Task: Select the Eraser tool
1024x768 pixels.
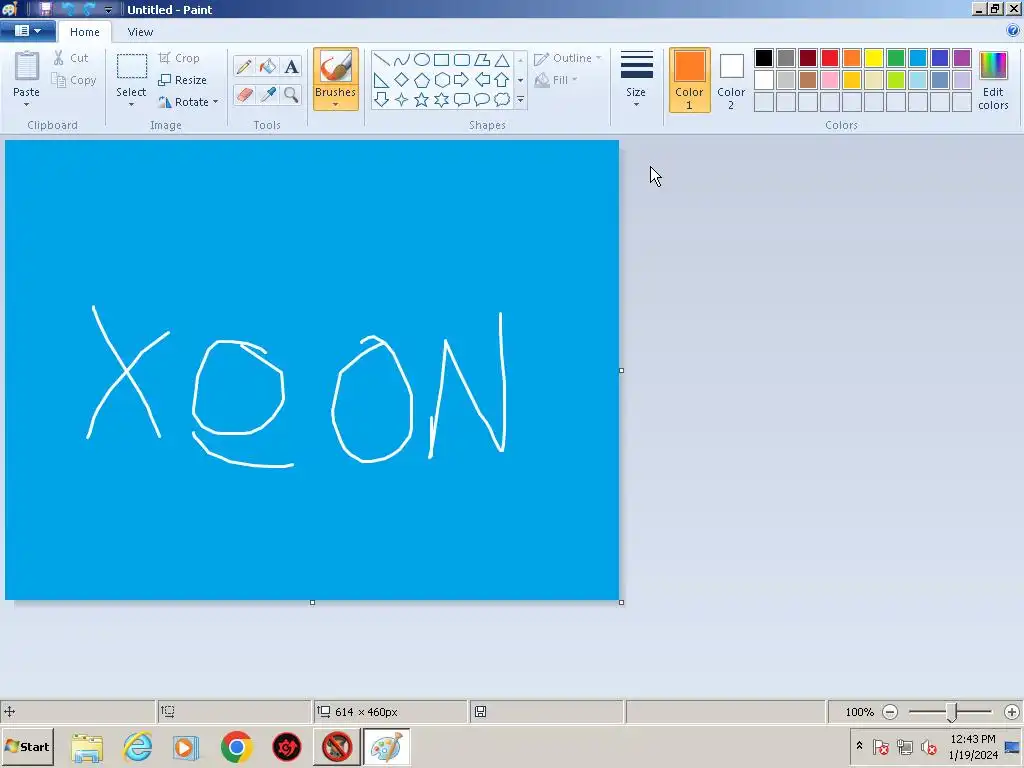Action: 244,95
